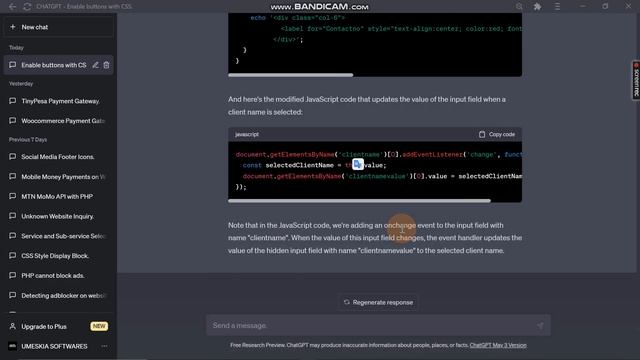Open the extensions puzzle icon
The width and height of the screenshot is (640, 360).
coord(538,7)
